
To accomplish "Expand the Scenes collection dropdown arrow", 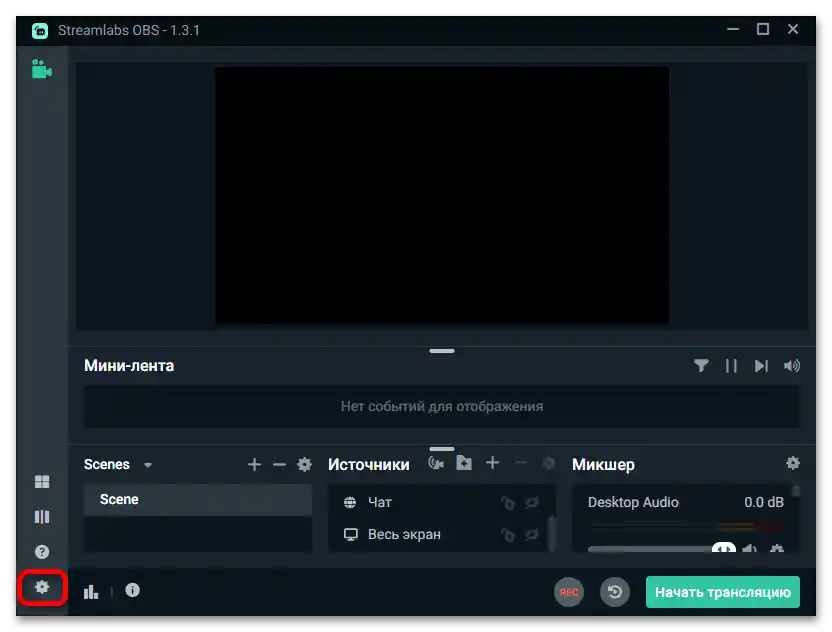I will pos(148,465).
